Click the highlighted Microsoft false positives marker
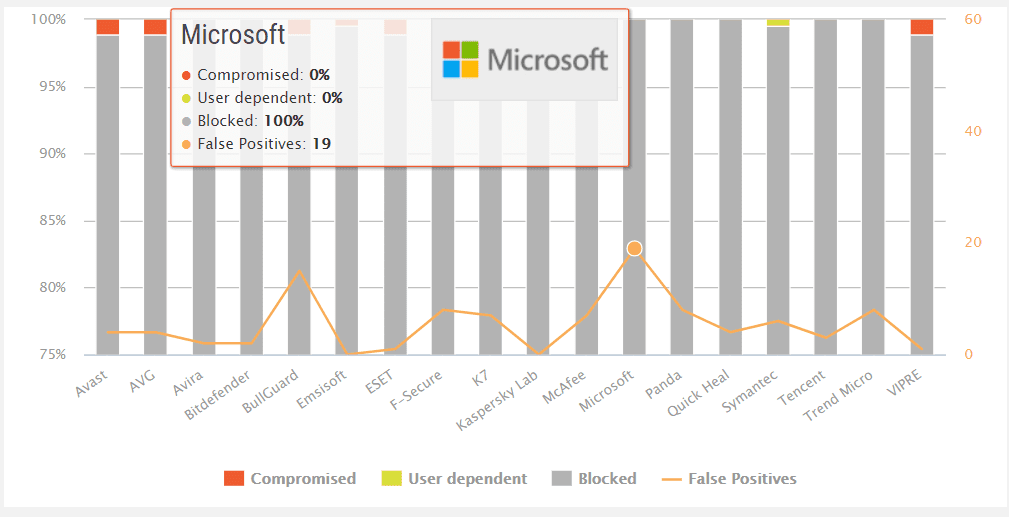Image resolution: width=1009 pixels, height=517 pixels. pos(634,248)
